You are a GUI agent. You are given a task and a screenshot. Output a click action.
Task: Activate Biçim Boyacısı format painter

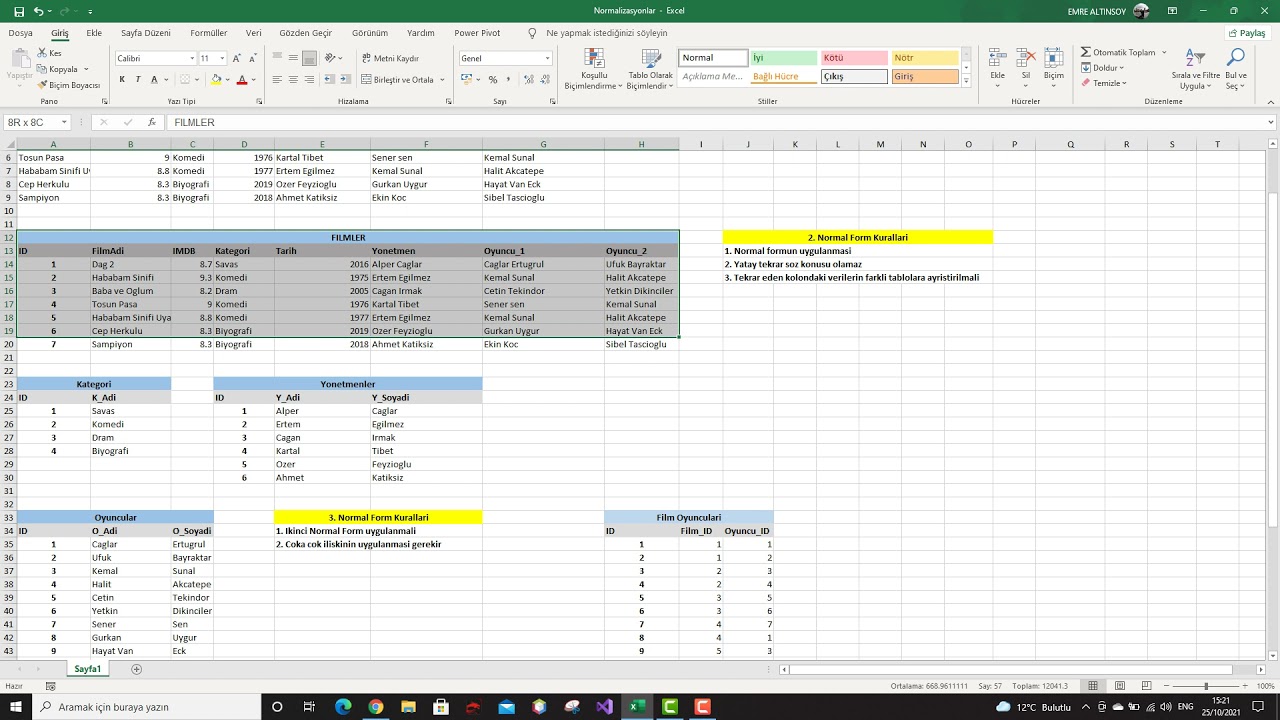[x=68, y=85]
